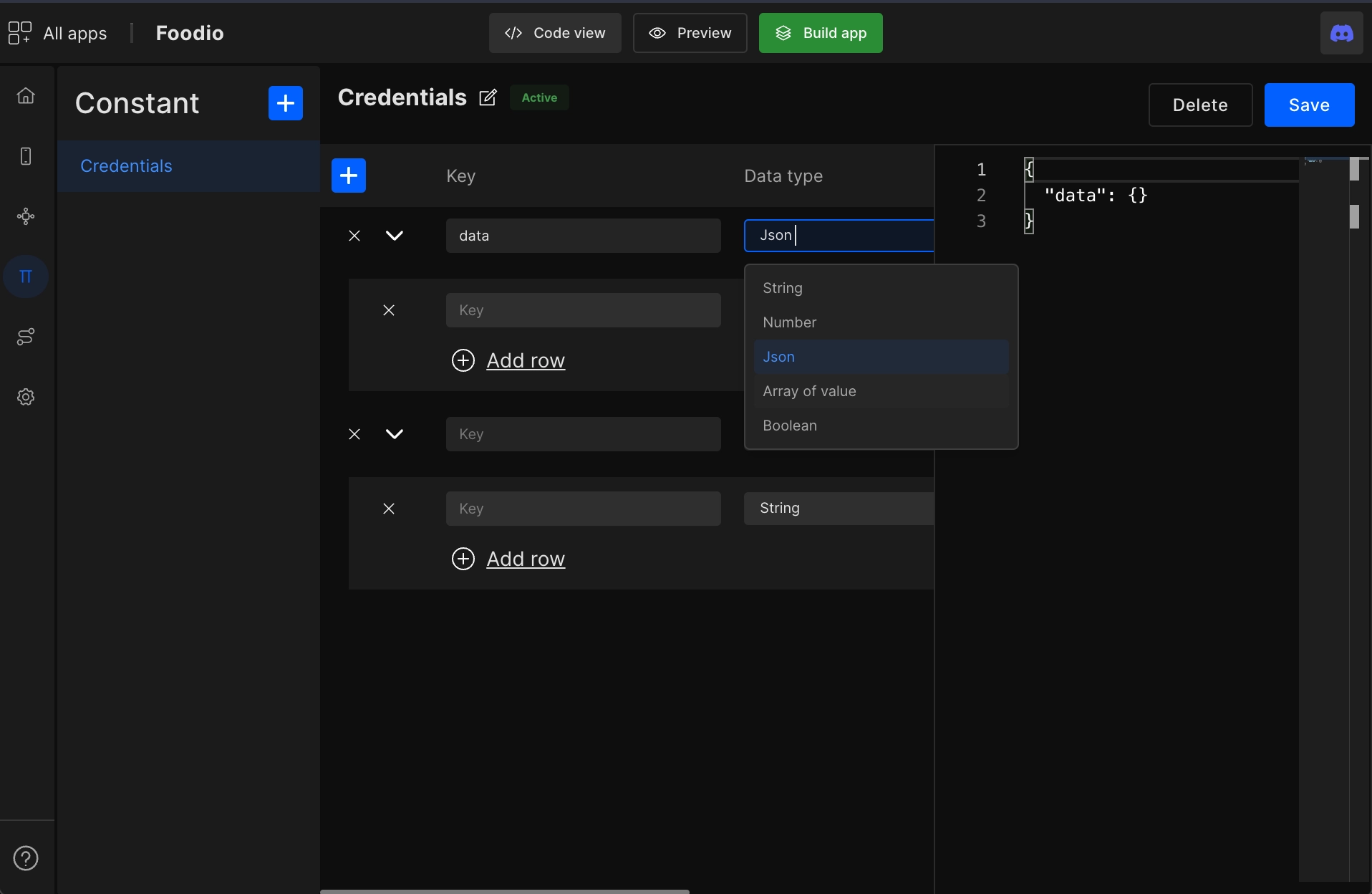
Task: Choose Json from data type list
Action: 881,357
